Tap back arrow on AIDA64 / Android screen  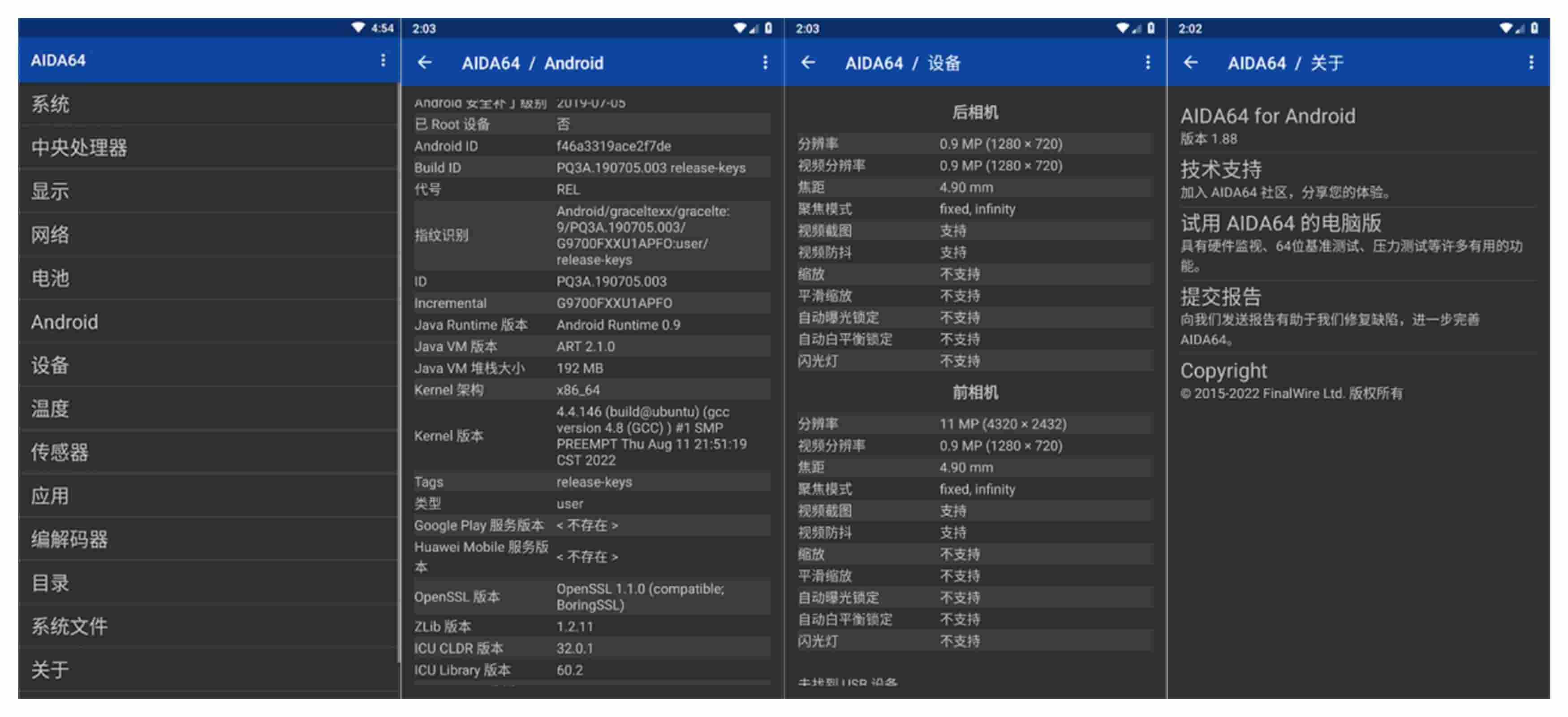[x=425, y=63]
